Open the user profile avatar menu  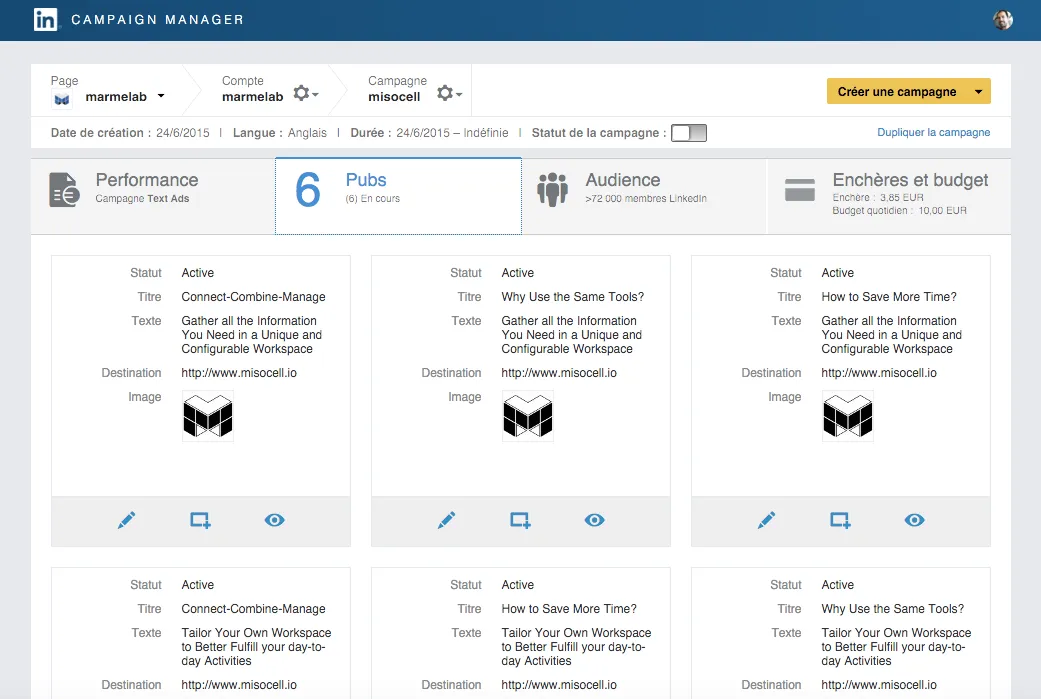1003,20
